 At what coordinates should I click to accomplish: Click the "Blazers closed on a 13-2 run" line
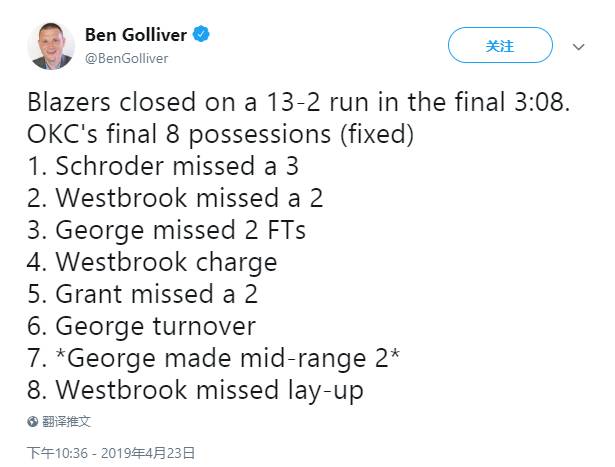point(298,102)
